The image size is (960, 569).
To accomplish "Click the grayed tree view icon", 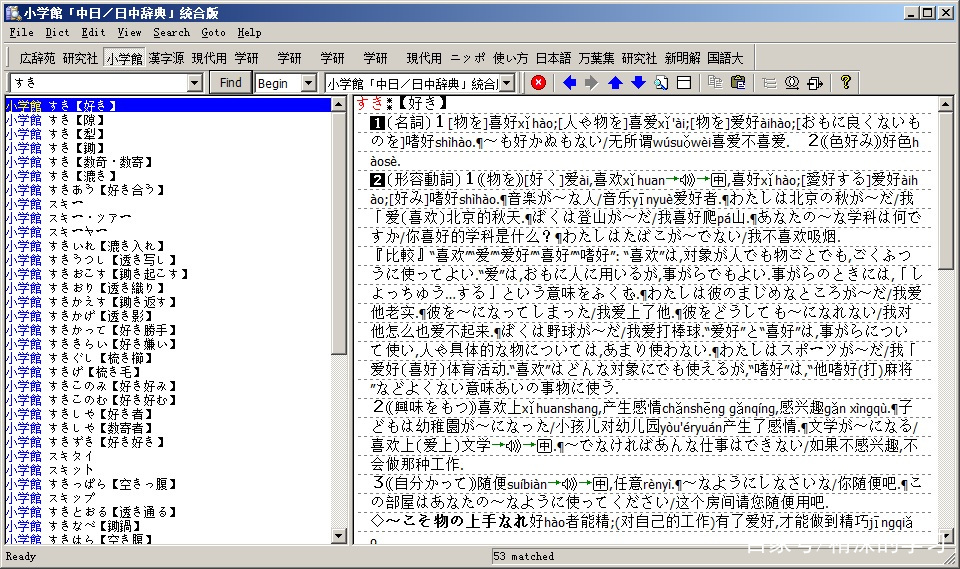I will [769, 83].
